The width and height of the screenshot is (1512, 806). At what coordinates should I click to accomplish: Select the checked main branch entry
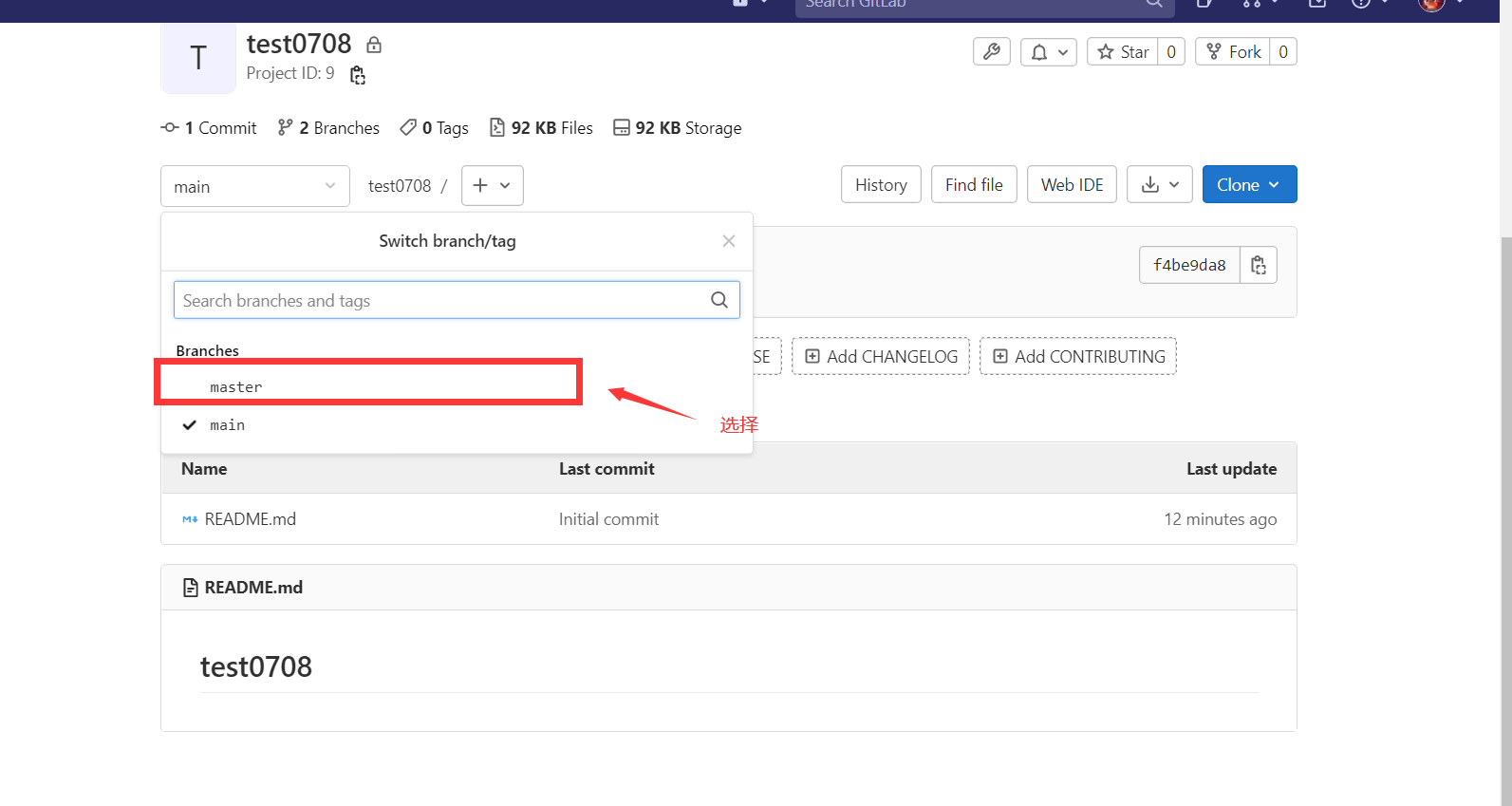pos(457,425)
